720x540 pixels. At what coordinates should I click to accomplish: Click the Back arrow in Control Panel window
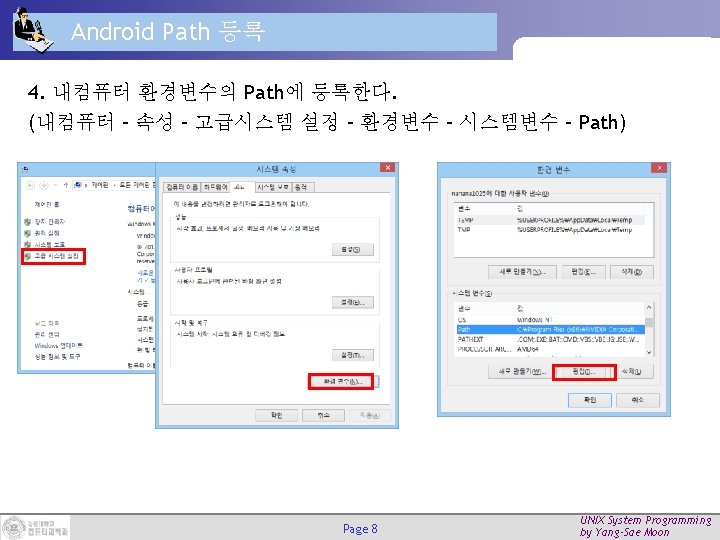click(x=30, y=185)
